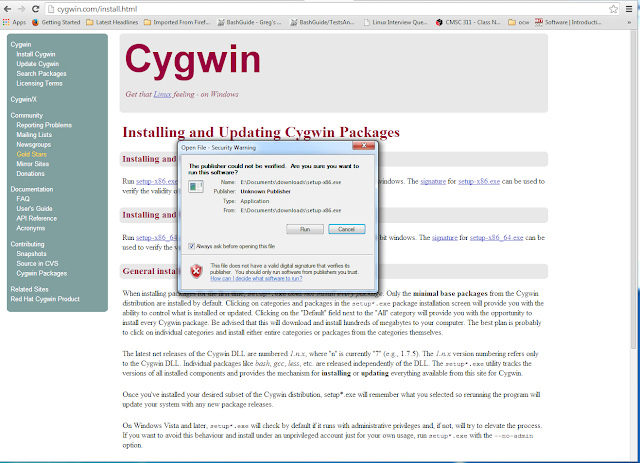This screenshot has height=463, width=640.
Task: Open the Imported From Firefox bookmark folder
Action: click(177, 22)
